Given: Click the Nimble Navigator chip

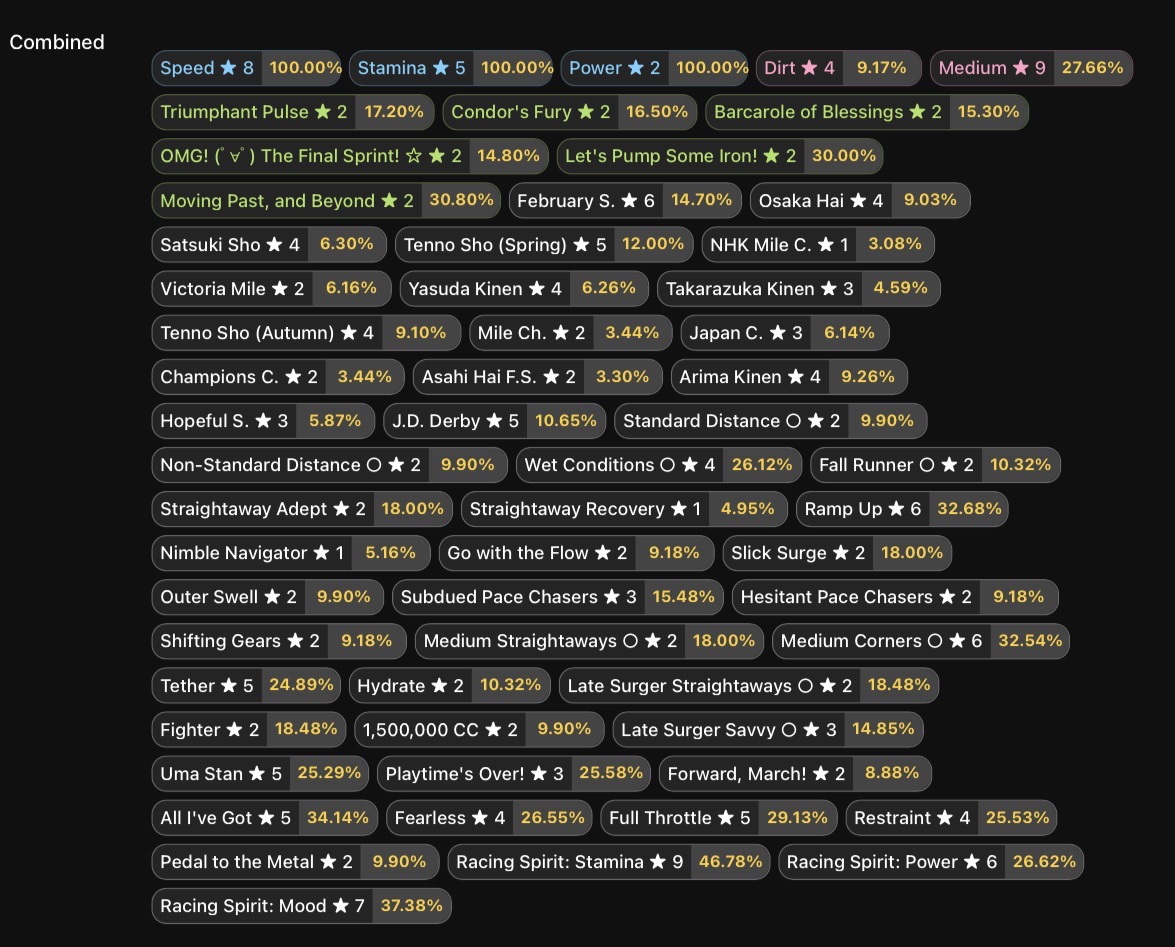Looking at the screenshot, I should tap(291, 553).
